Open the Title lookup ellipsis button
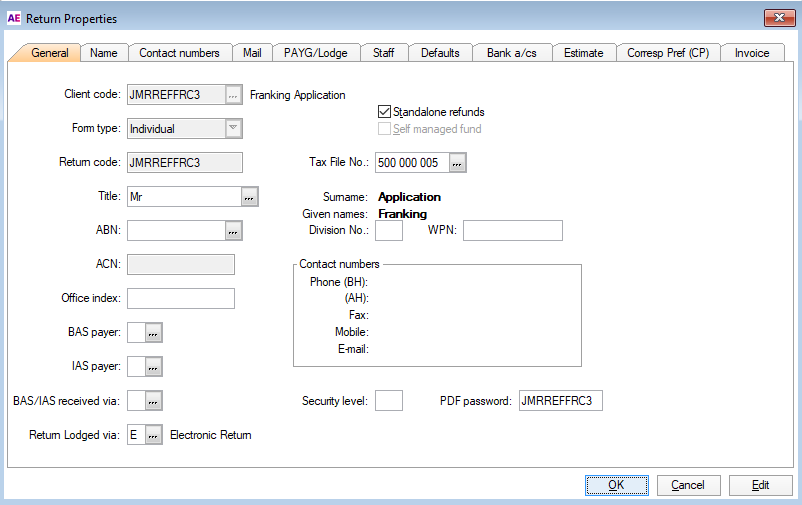 pos(250,197)
